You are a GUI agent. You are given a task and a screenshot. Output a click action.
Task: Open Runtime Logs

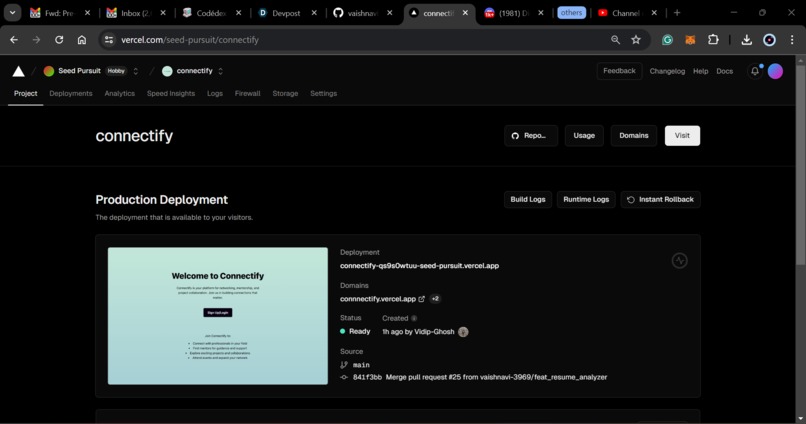coord(586,199)
